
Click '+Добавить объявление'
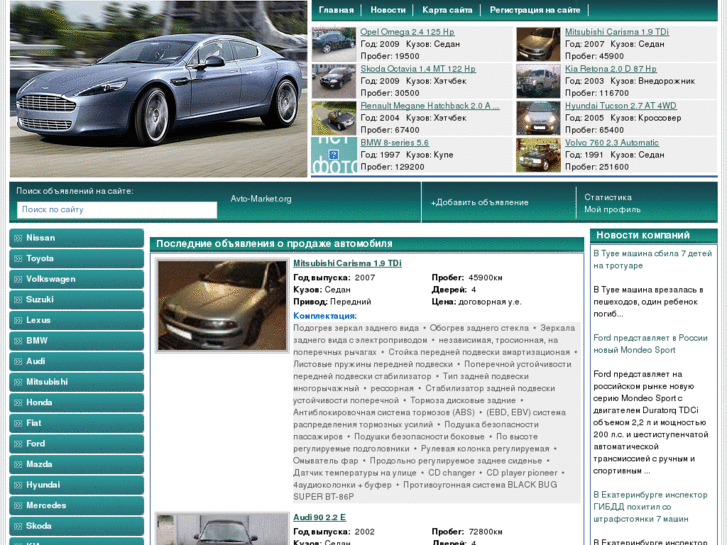click(479, 203)
